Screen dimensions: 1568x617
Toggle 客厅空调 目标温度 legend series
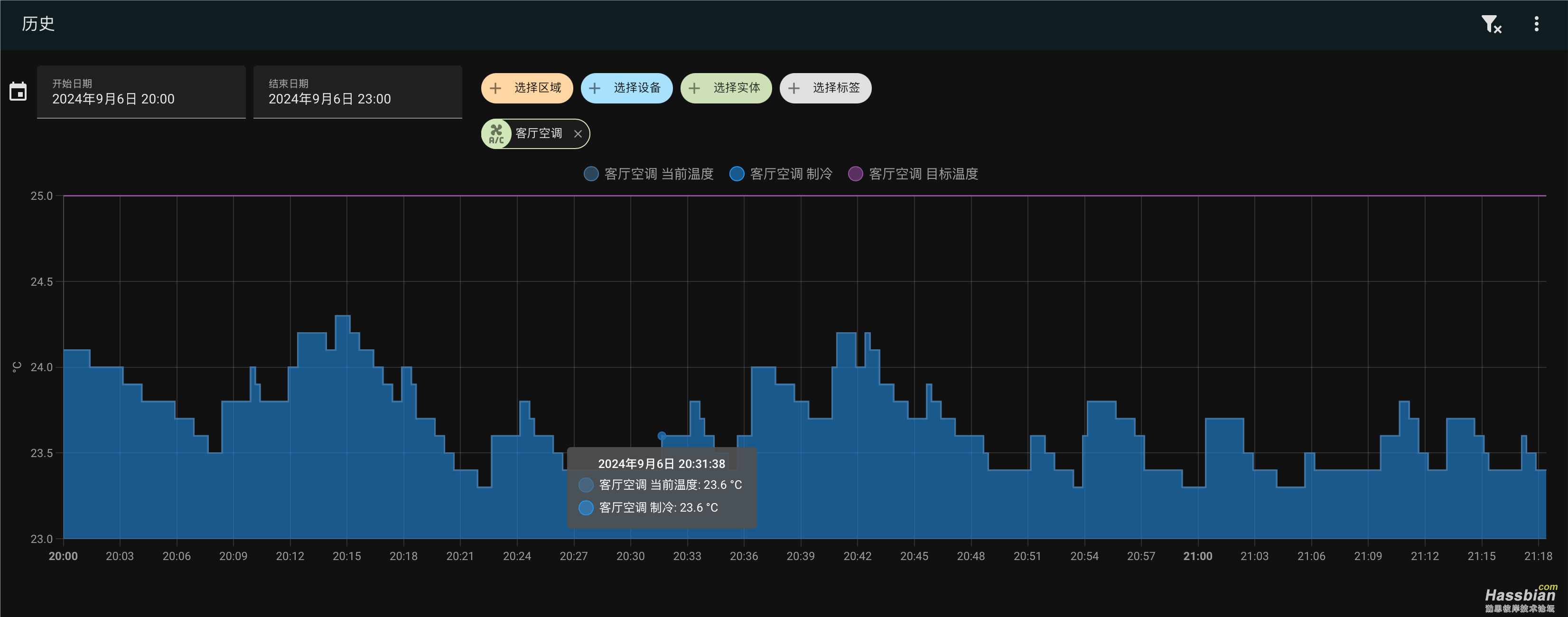913,174
